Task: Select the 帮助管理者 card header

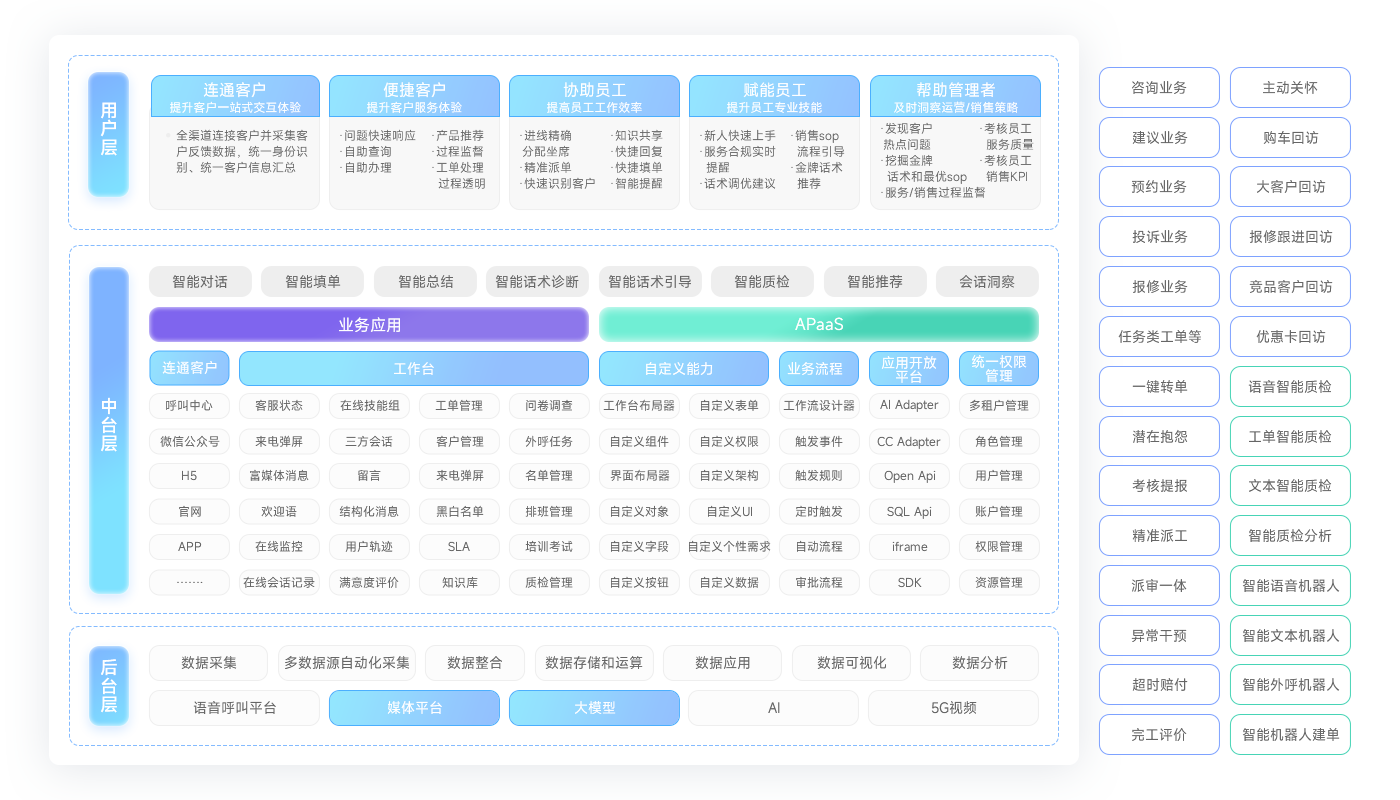Action: [x=955, y=97]
